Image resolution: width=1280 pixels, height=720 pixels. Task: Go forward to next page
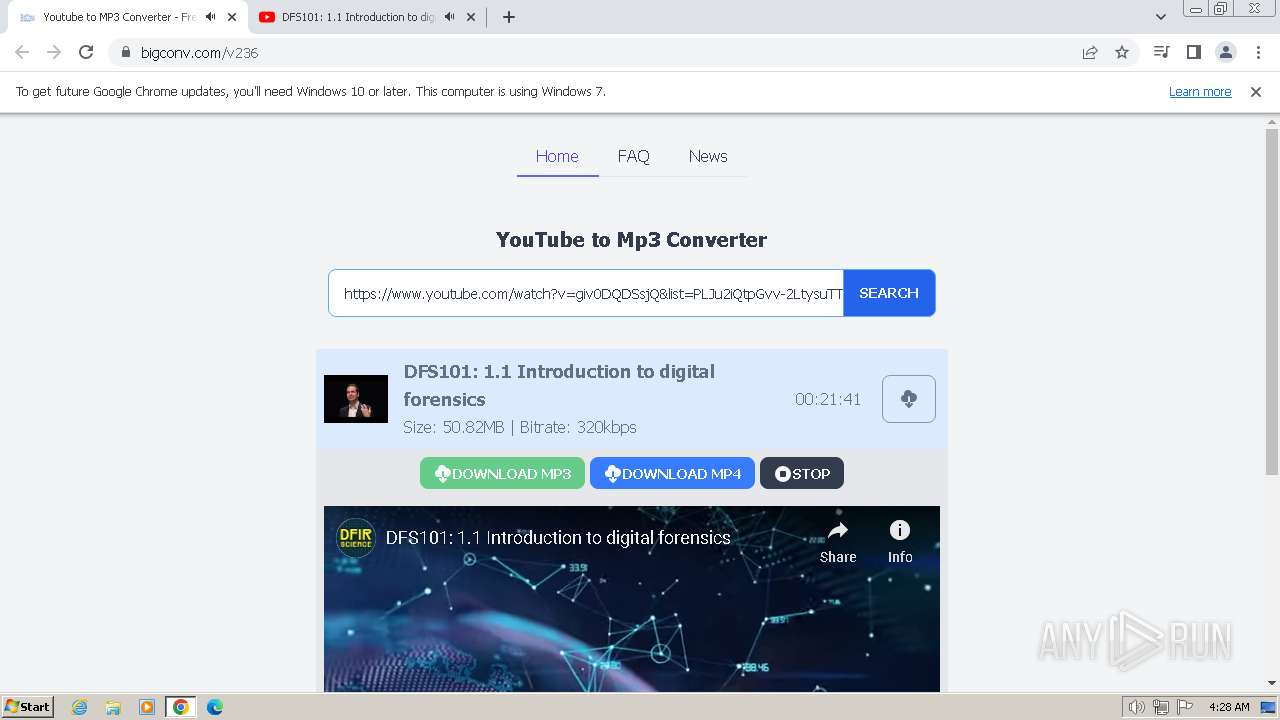click(54, 52)
